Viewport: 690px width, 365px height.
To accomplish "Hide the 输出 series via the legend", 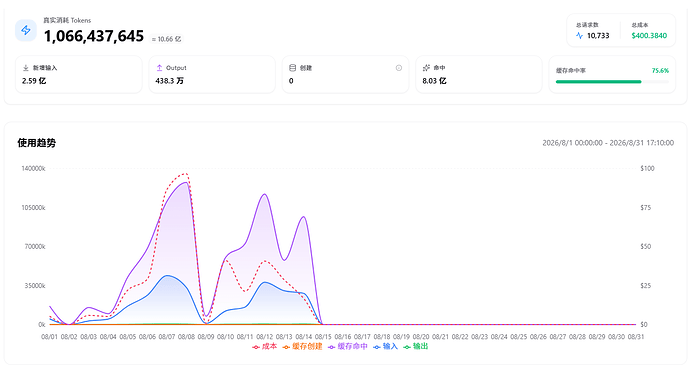I will click(x=415, y=347).
